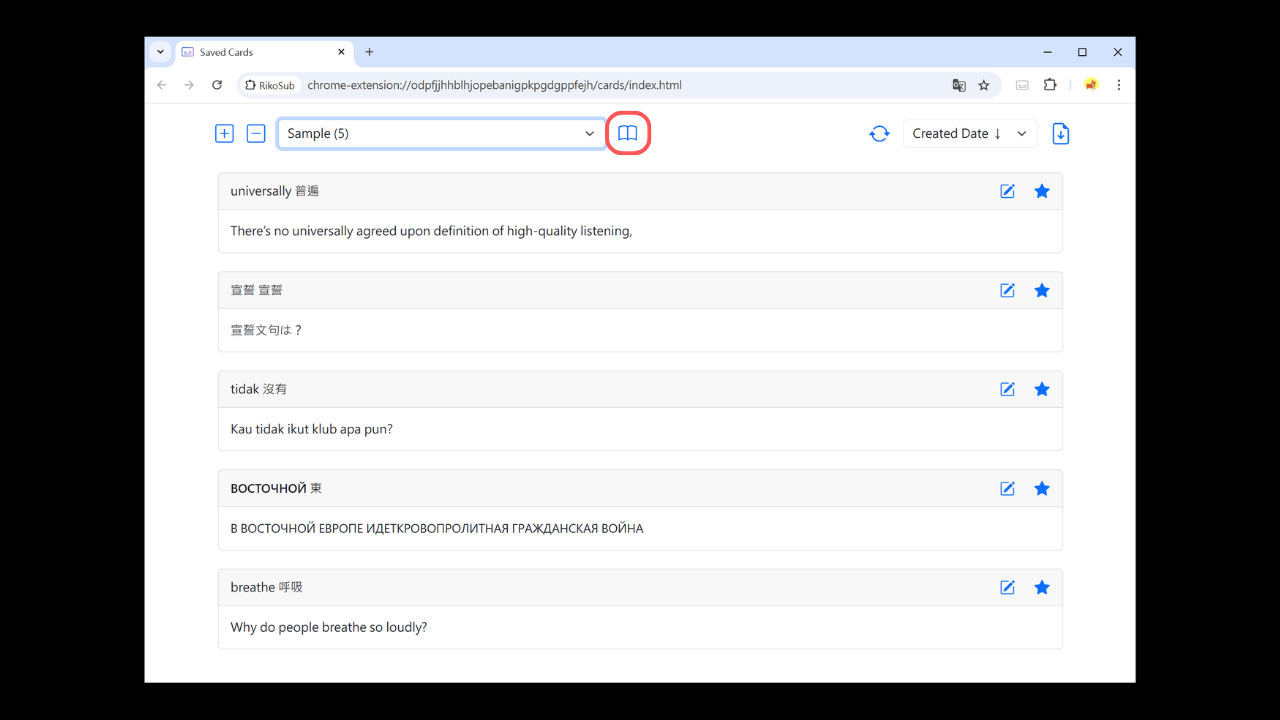Toggle star on the 'universally' card

[x=1041, y=191]
